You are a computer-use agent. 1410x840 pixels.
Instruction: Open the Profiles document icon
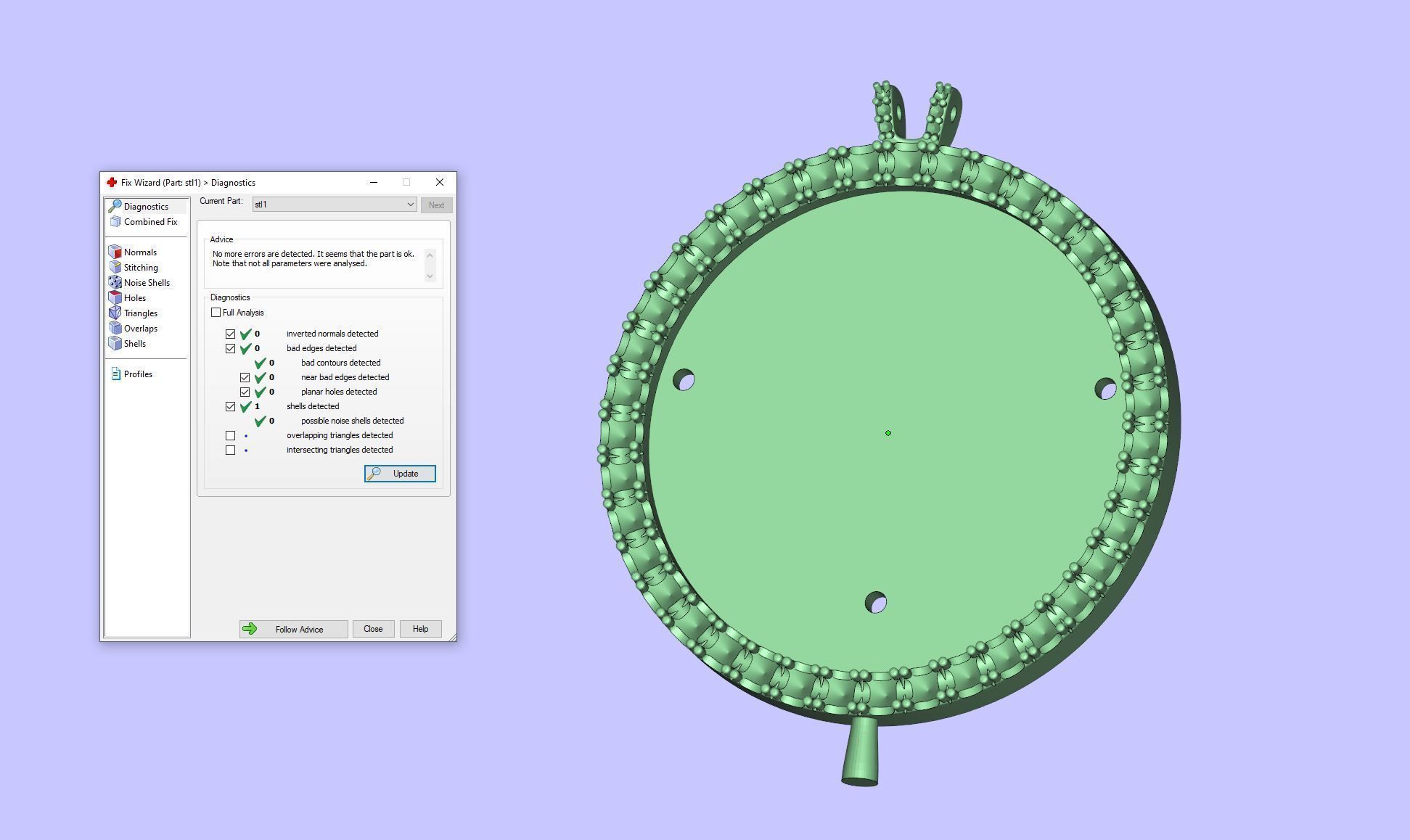tap(115, 374)
